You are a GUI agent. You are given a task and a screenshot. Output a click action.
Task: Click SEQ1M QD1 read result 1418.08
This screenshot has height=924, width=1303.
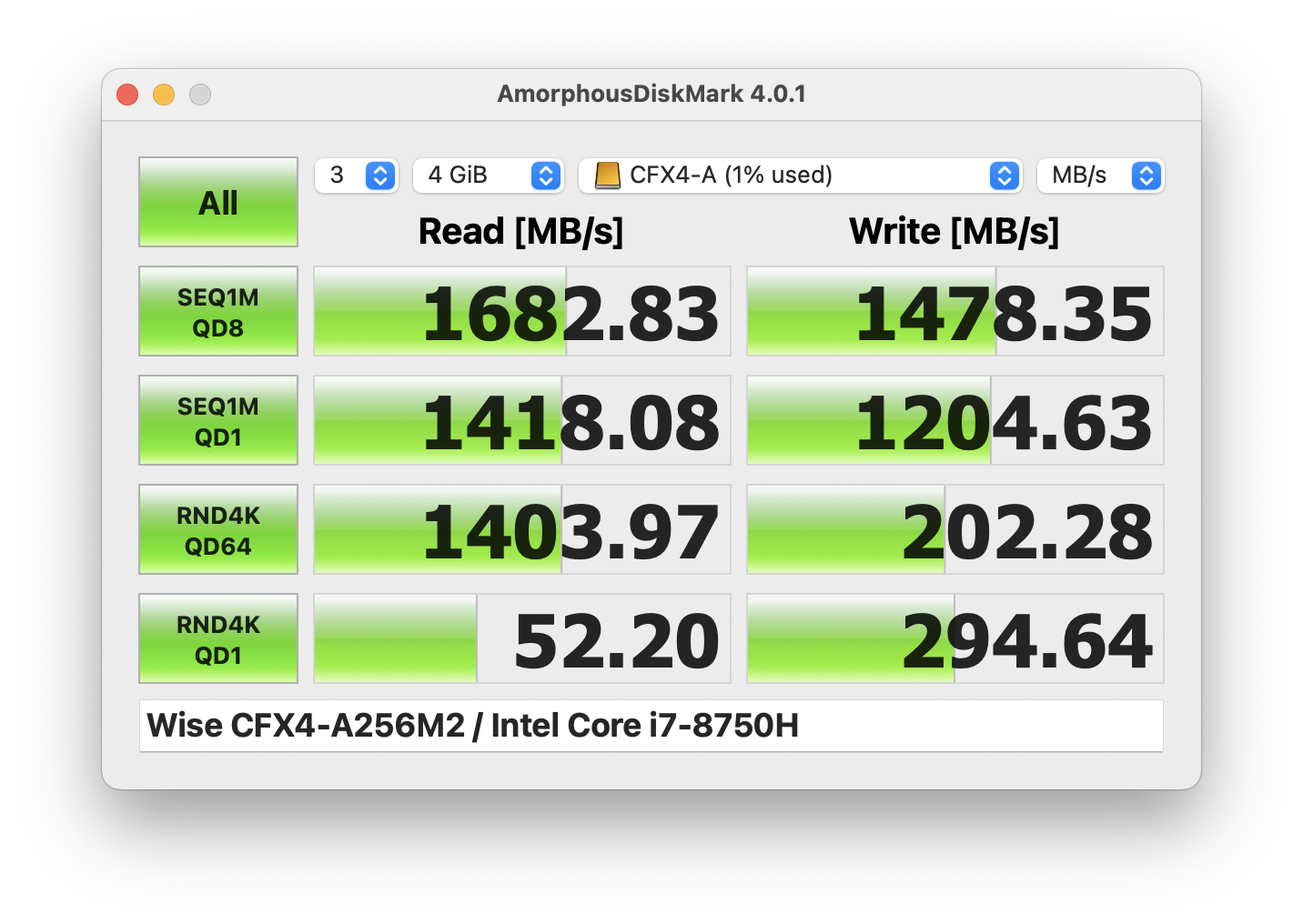tap(522, 420)
